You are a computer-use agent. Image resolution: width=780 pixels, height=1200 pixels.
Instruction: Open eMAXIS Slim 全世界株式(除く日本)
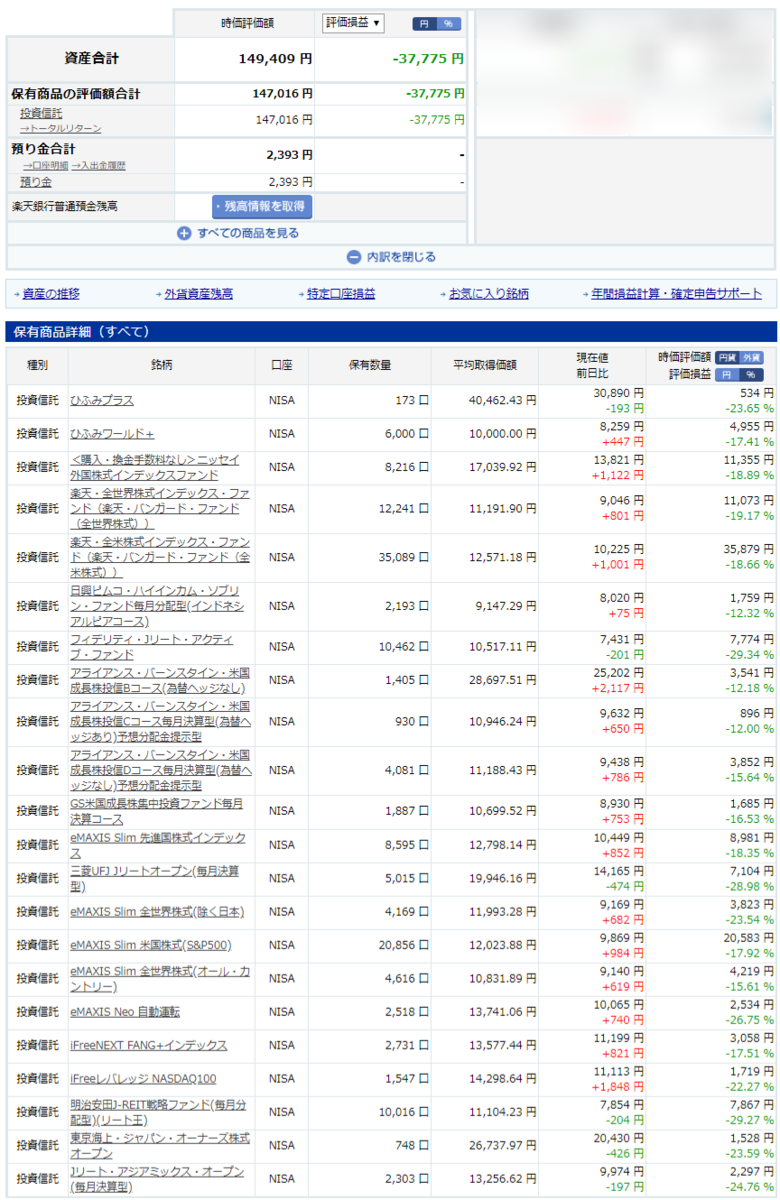157,912
